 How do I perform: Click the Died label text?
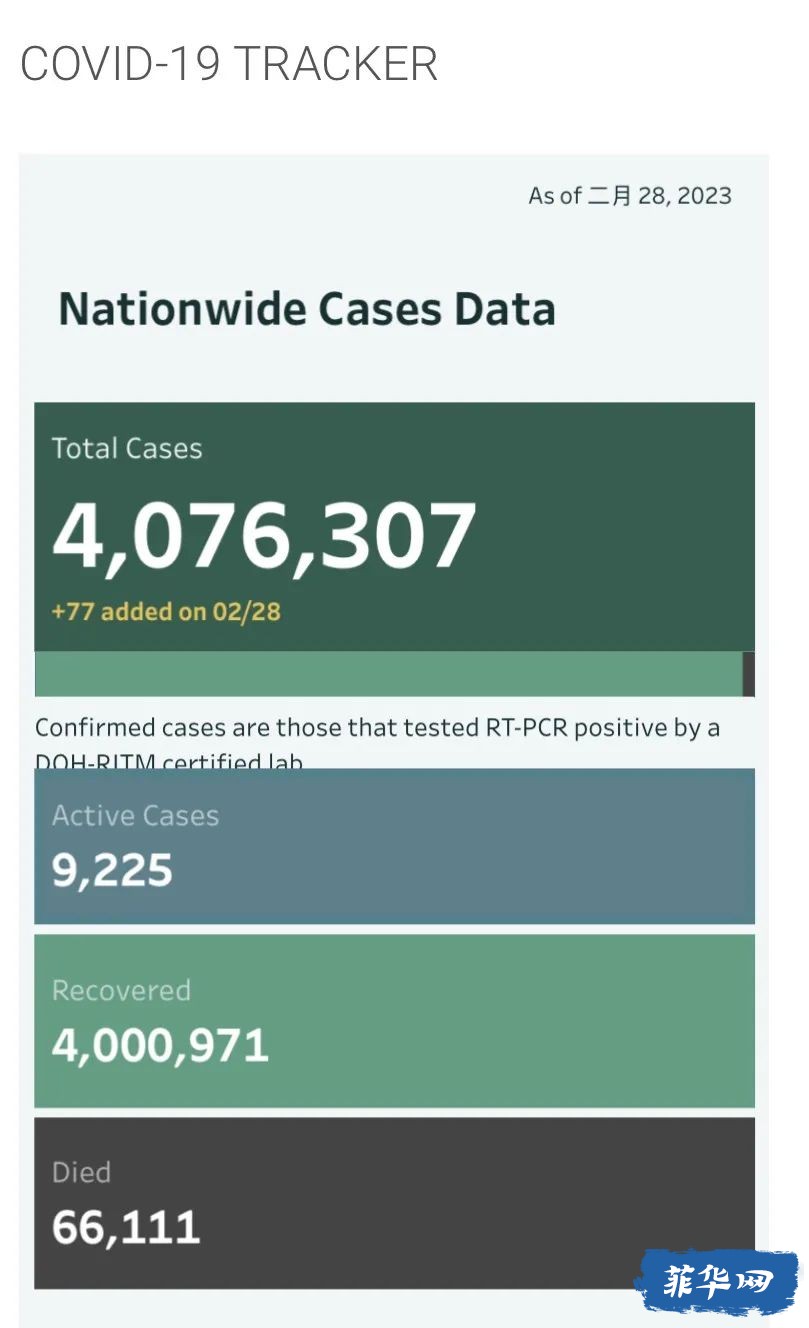coord(81,1172)
